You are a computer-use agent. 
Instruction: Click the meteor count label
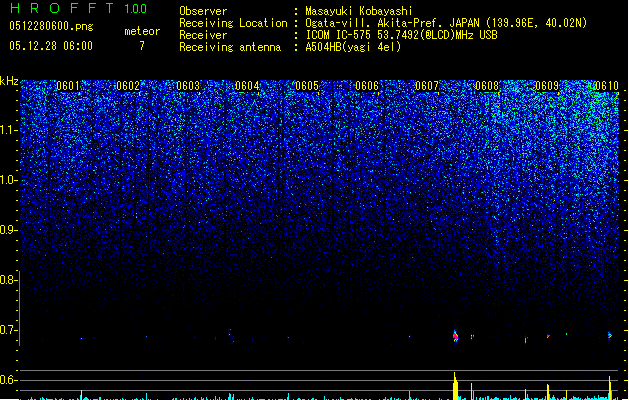(142, 31)
